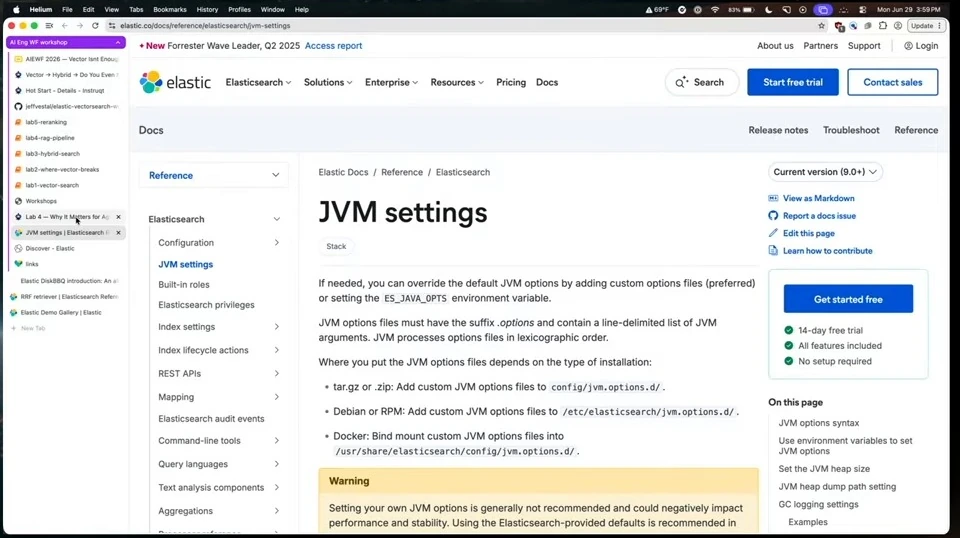Click the Update button in toolbar
This screenshot has width=960, height=538.
[x=926, y=26]
